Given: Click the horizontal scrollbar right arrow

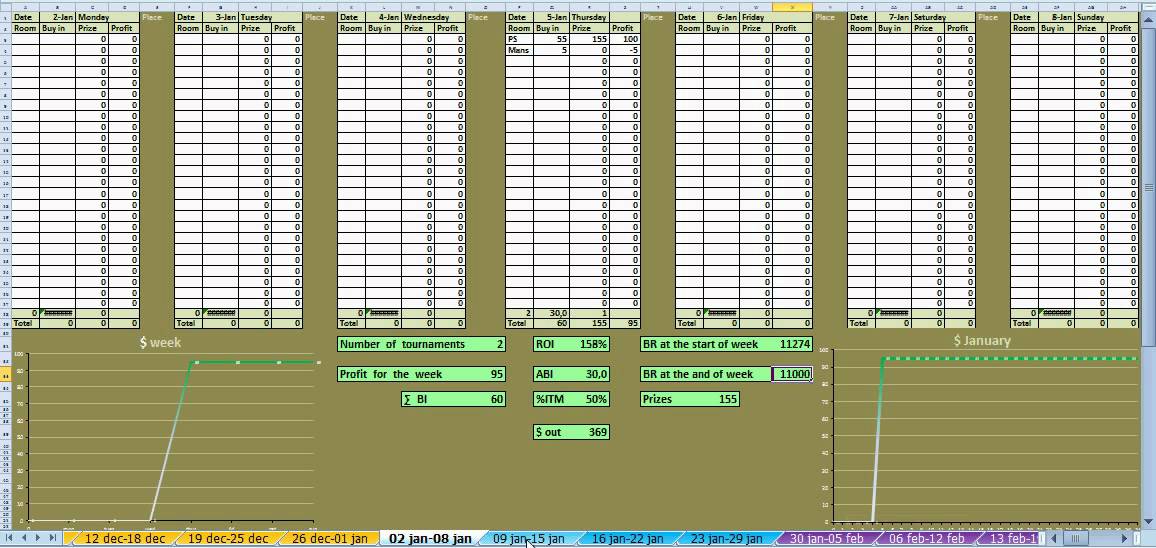Looking at the screenshot, I should 1124,538.
